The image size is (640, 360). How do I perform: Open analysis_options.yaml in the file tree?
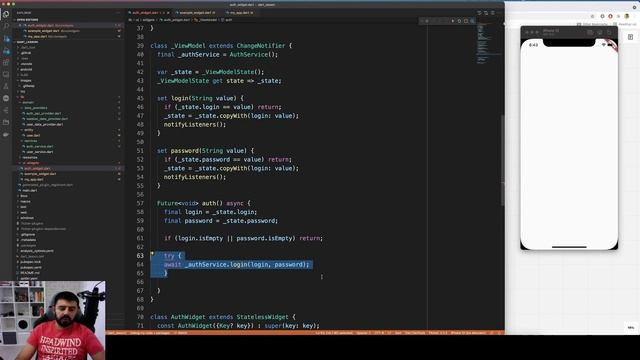point(37,251)
